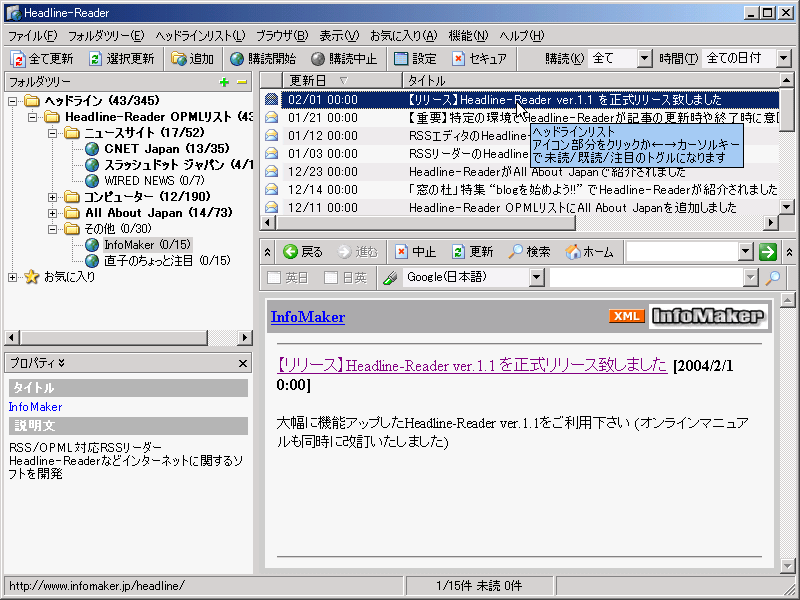This screenshot has width=800, height=600.
Task: Toggle read icon of 01/21 headline
Action: 271,118
